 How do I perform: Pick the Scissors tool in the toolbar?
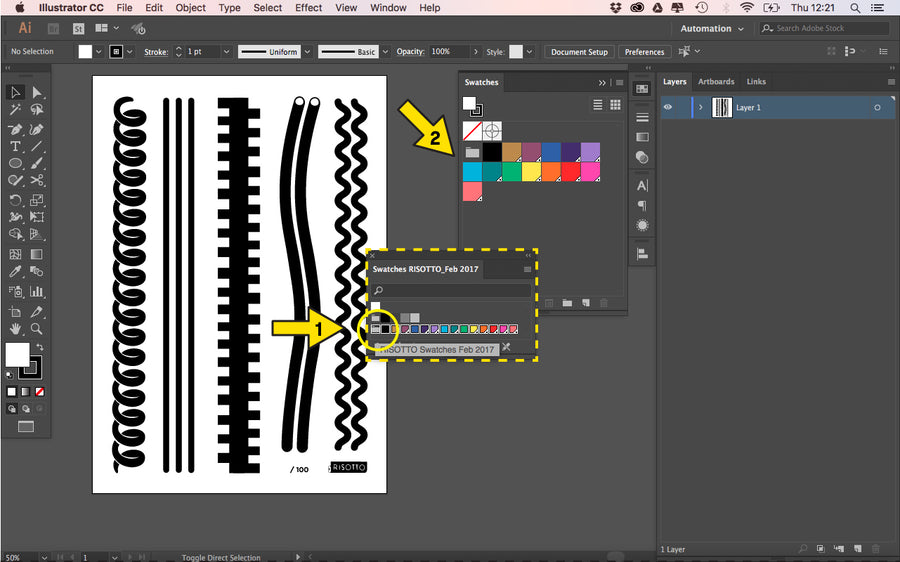click(37, 181)
